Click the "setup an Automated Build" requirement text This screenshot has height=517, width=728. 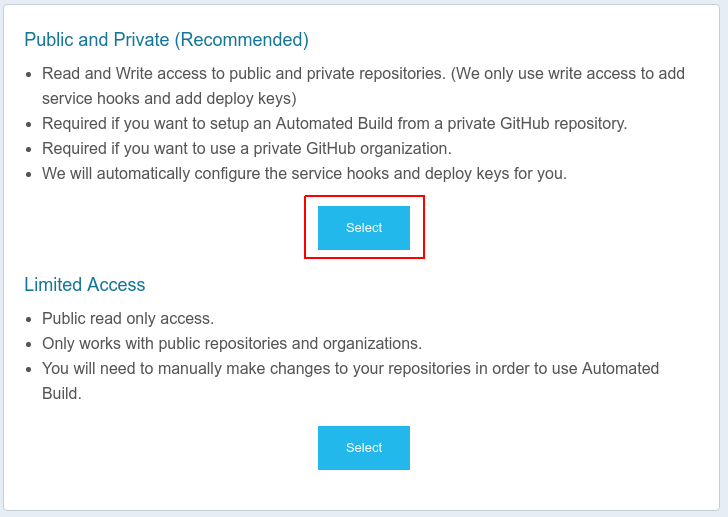click(x=335, y=124)
